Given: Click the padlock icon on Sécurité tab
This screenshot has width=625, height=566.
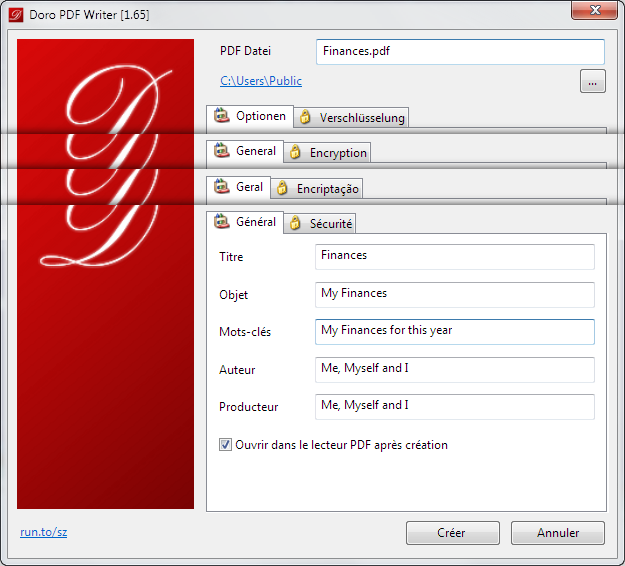Looking at the screenshot, I should click(295, 223).
